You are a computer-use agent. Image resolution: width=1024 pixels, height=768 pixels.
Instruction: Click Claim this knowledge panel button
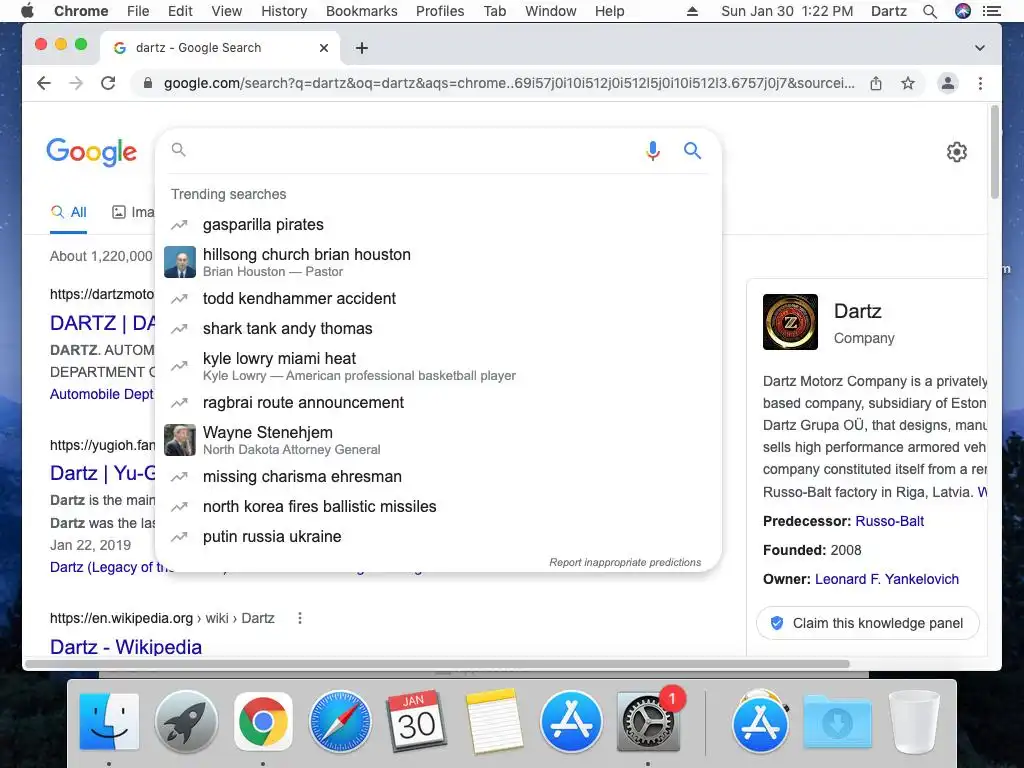(x=868, y=623)
